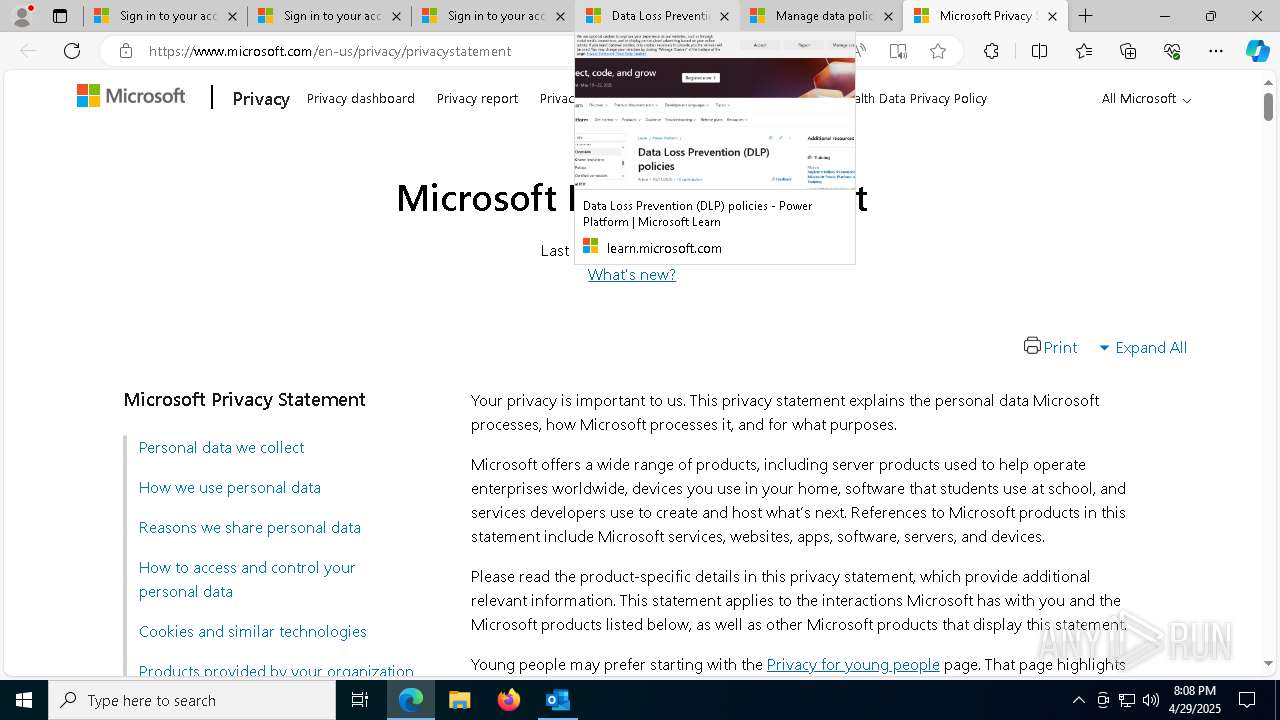Switch to the Data Loss Prevention tab
This screenshot has width=1280, height=720.
[658, 16]
